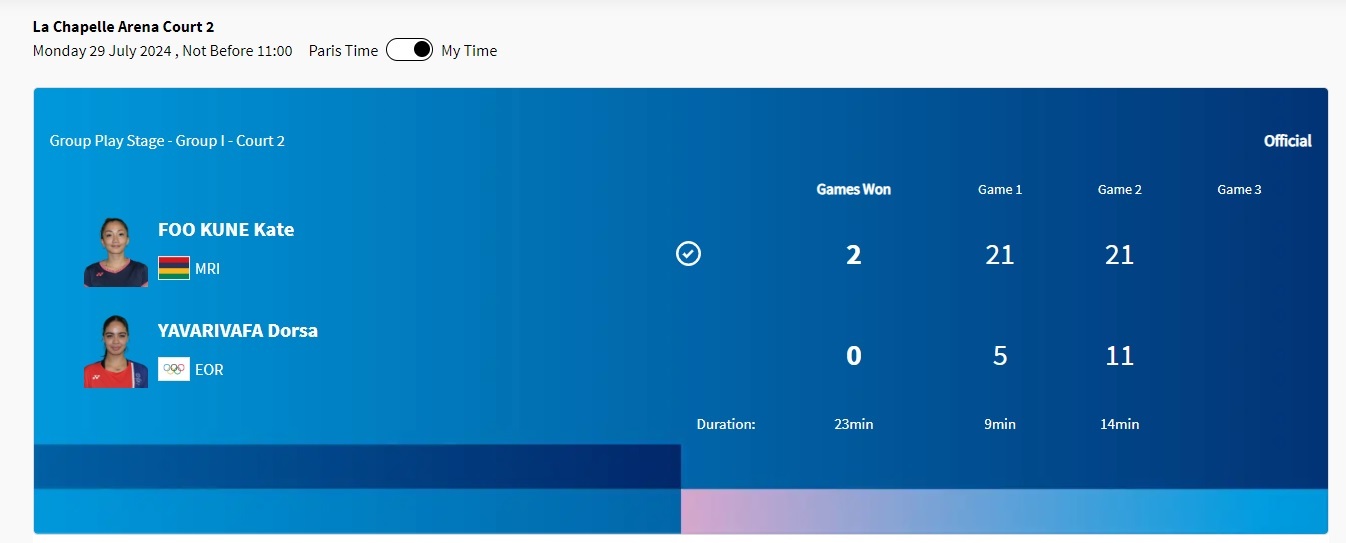Image resolution: width=1346 pixels, height=543 pixels.
Task: Click the Mauritius flag icon
Action: pos(173,268)
